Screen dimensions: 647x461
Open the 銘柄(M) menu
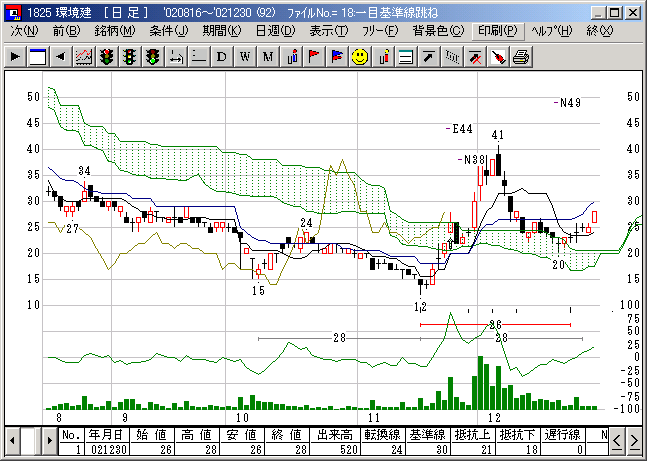point(115,31)
